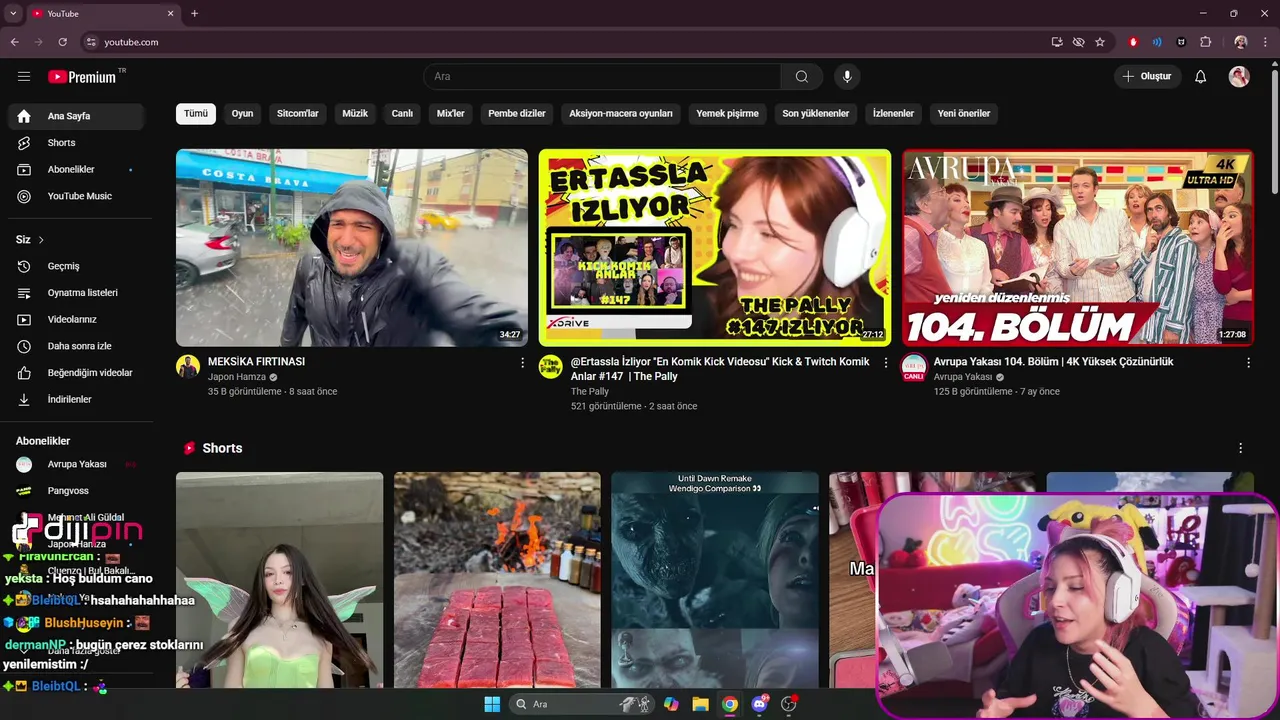Image resolution: width=1280 pixels, height=720 pixels.
Task: Start voice search with the microphone
Action: pyautogui.click(x=847, y=77)
